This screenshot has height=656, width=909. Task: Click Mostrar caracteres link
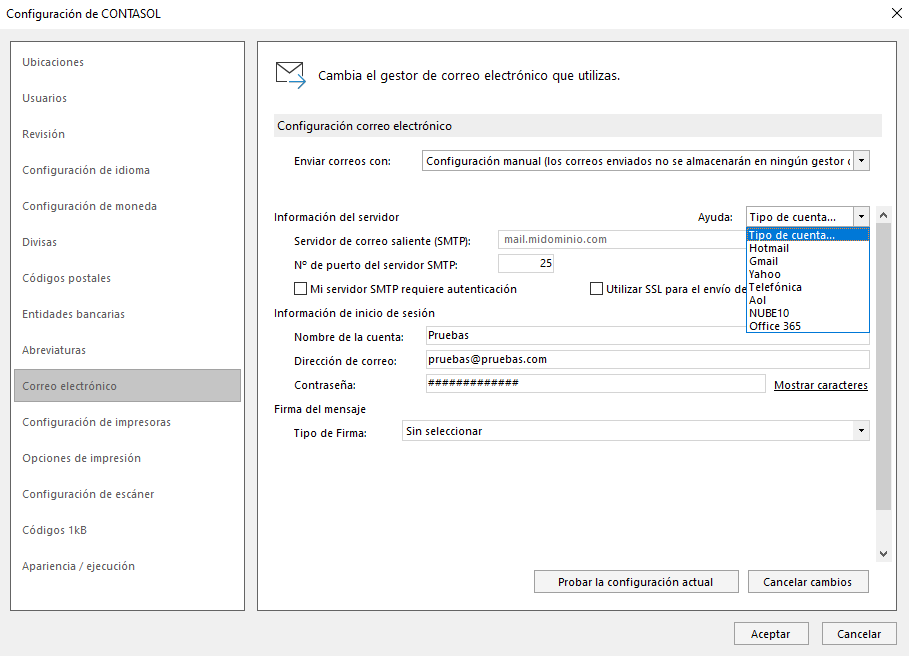(x=821, y=385)
